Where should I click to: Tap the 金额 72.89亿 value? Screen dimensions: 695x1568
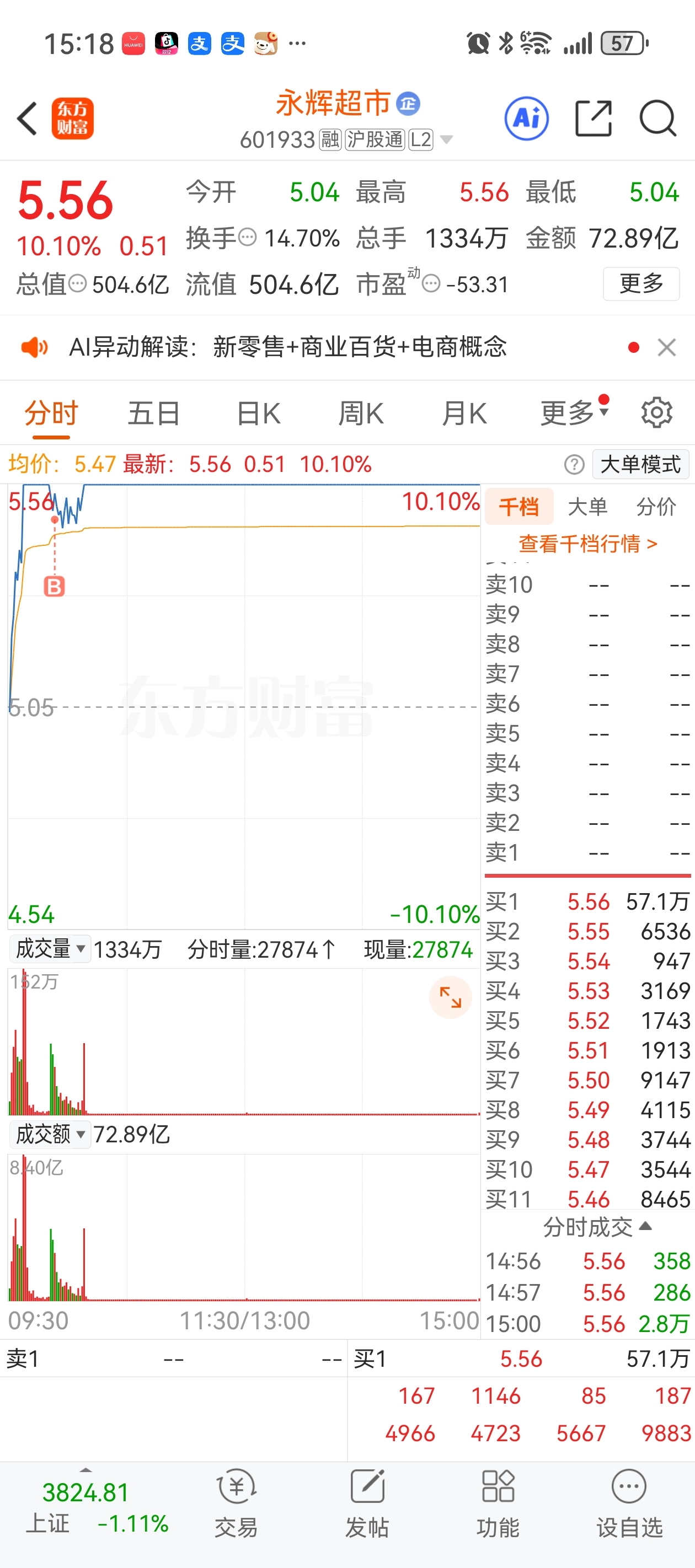pyautogui.click(x=633, y=238)
